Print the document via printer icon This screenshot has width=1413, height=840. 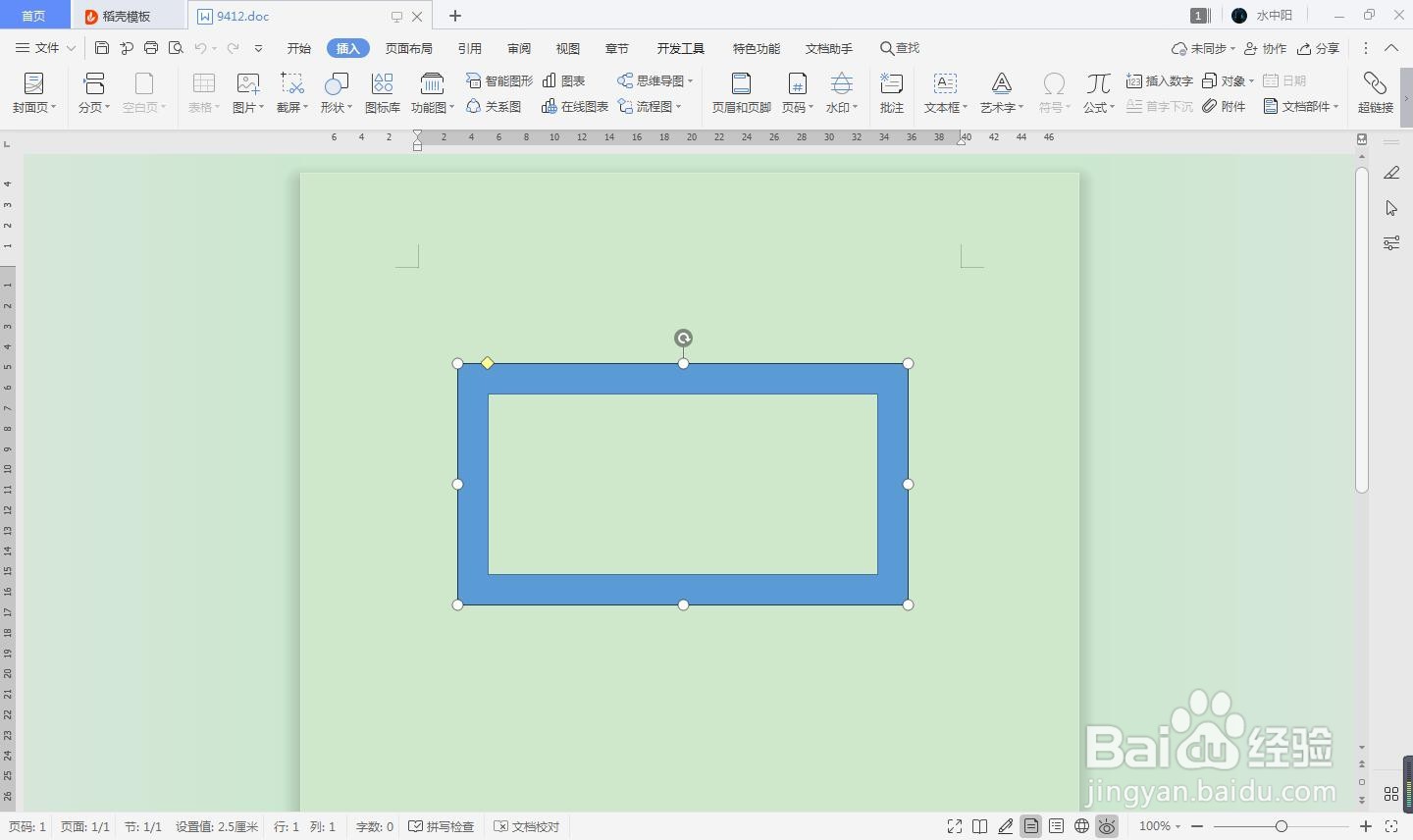click(x=151, y=48)
